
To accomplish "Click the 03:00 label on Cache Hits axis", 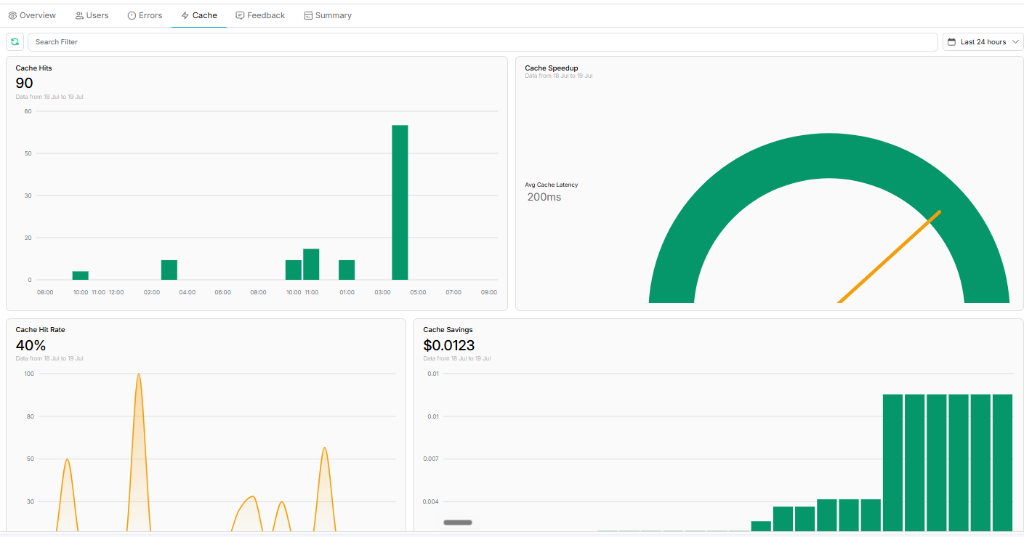I will pos(383,292).
